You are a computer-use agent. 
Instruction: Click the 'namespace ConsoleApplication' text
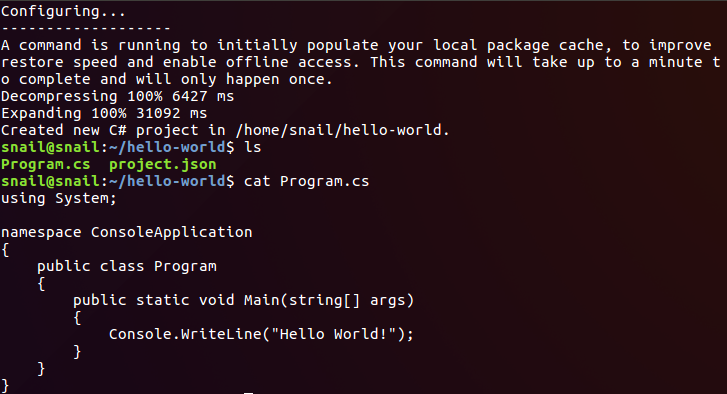pos(127,232)
